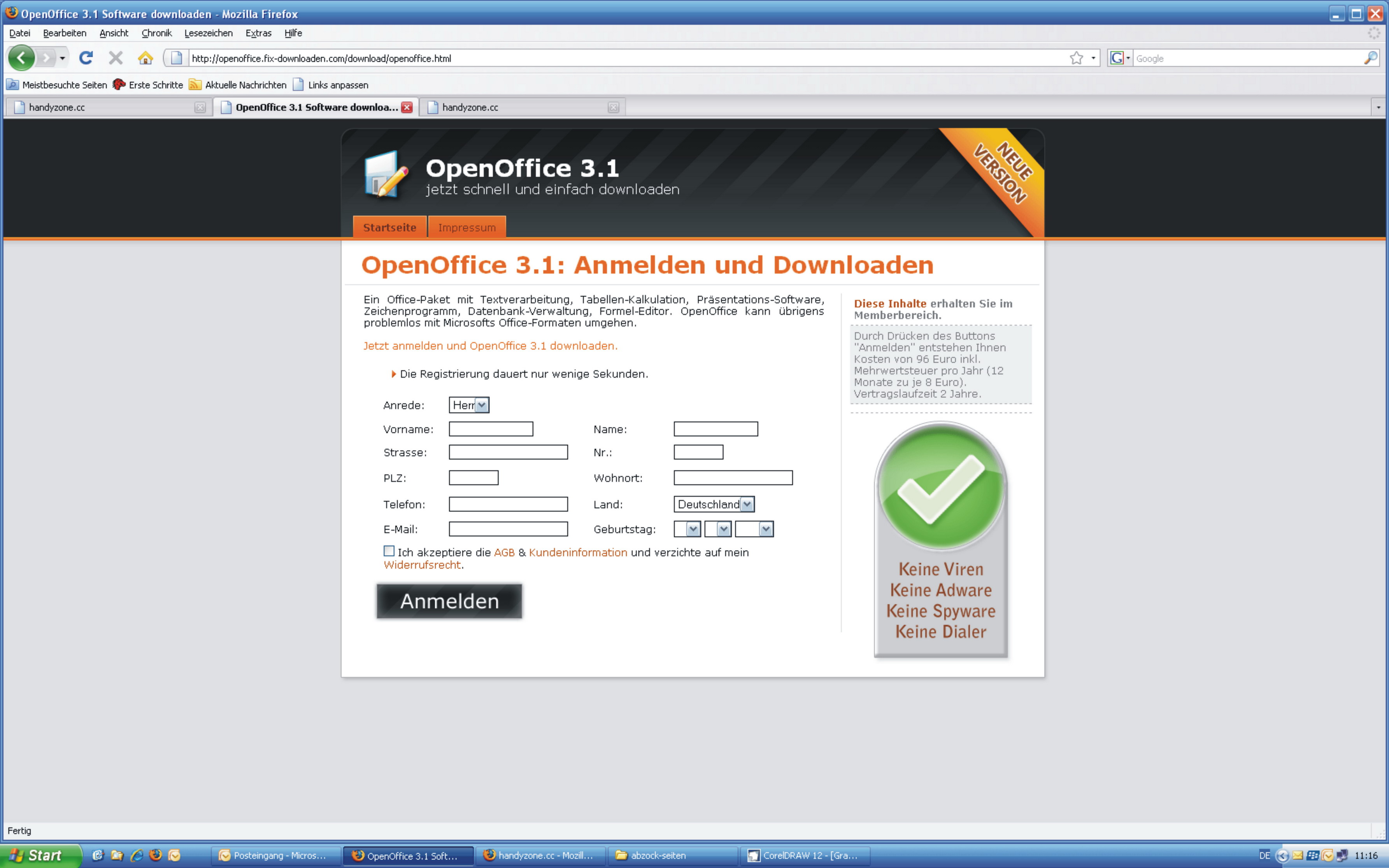1389x868 pixels.
Task: Click the Widerrufsrecht link
Action: (422, 565)
